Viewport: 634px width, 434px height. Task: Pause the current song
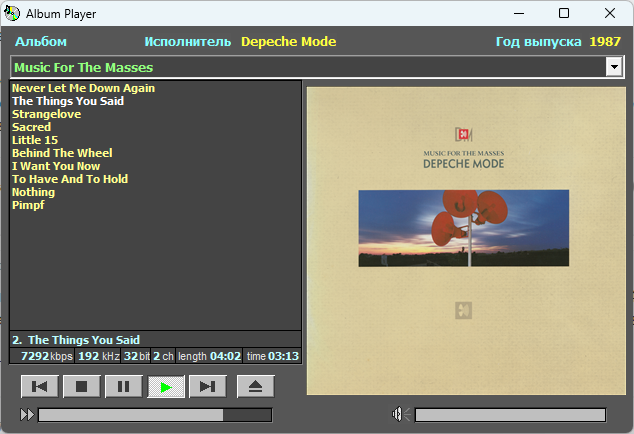(124, 387)
